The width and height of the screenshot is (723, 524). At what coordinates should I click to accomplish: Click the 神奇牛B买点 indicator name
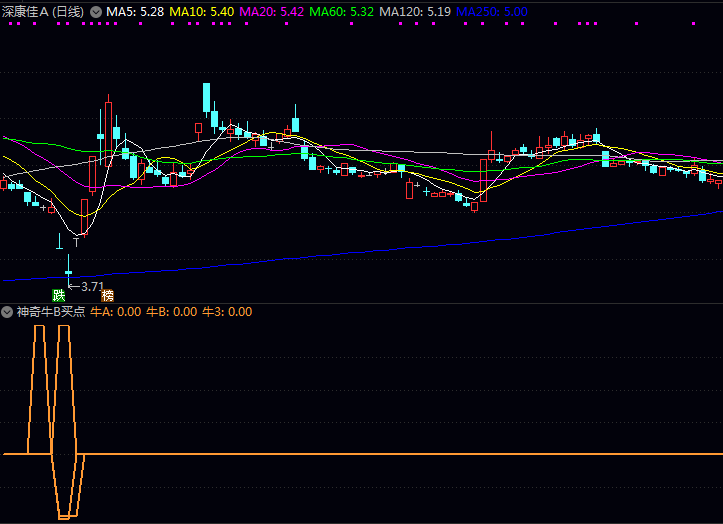click(50, 312)
